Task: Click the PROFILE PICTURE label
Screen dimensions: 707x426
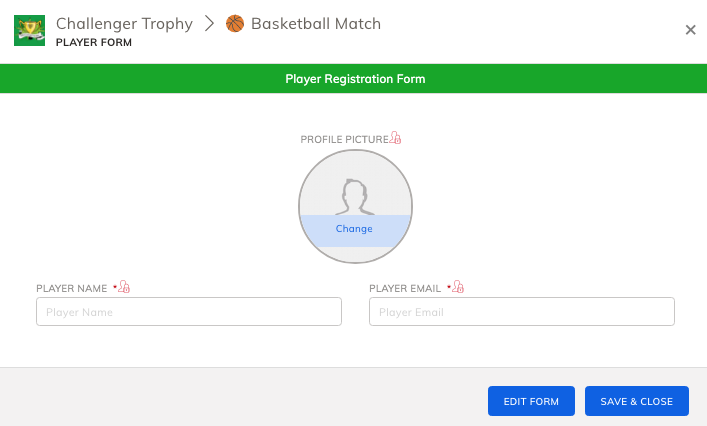Action: point(344,139)
